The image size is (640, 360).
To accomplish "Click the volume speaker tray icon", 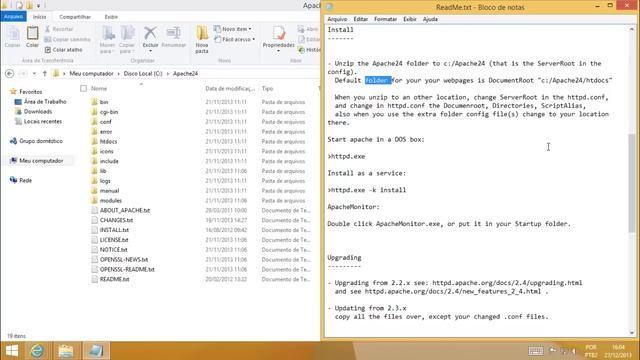I will [x=573, y=351].
